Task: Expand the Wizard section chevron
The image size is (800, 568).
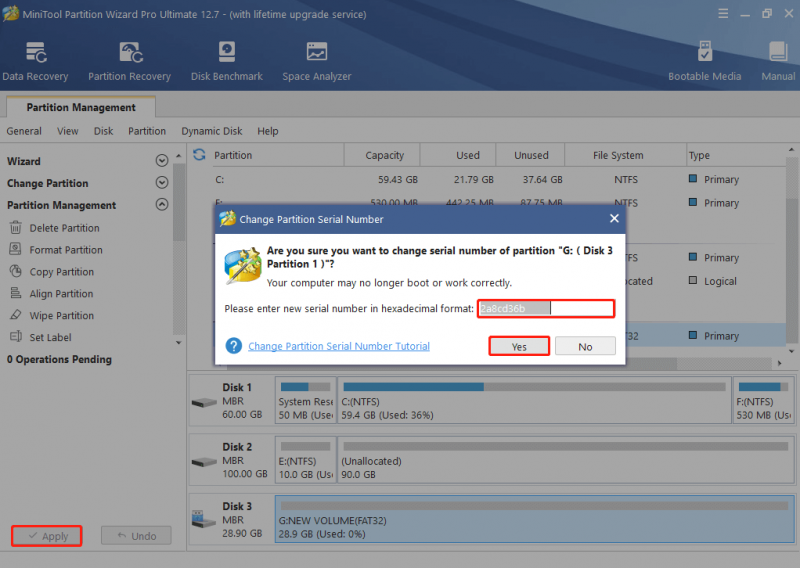Action: [162, 161]
